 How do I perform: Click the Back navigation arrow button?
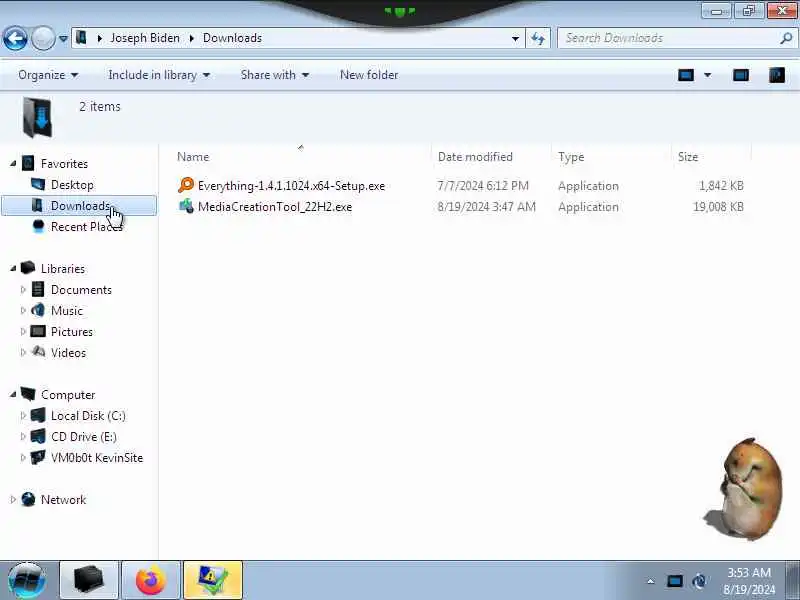15,38
